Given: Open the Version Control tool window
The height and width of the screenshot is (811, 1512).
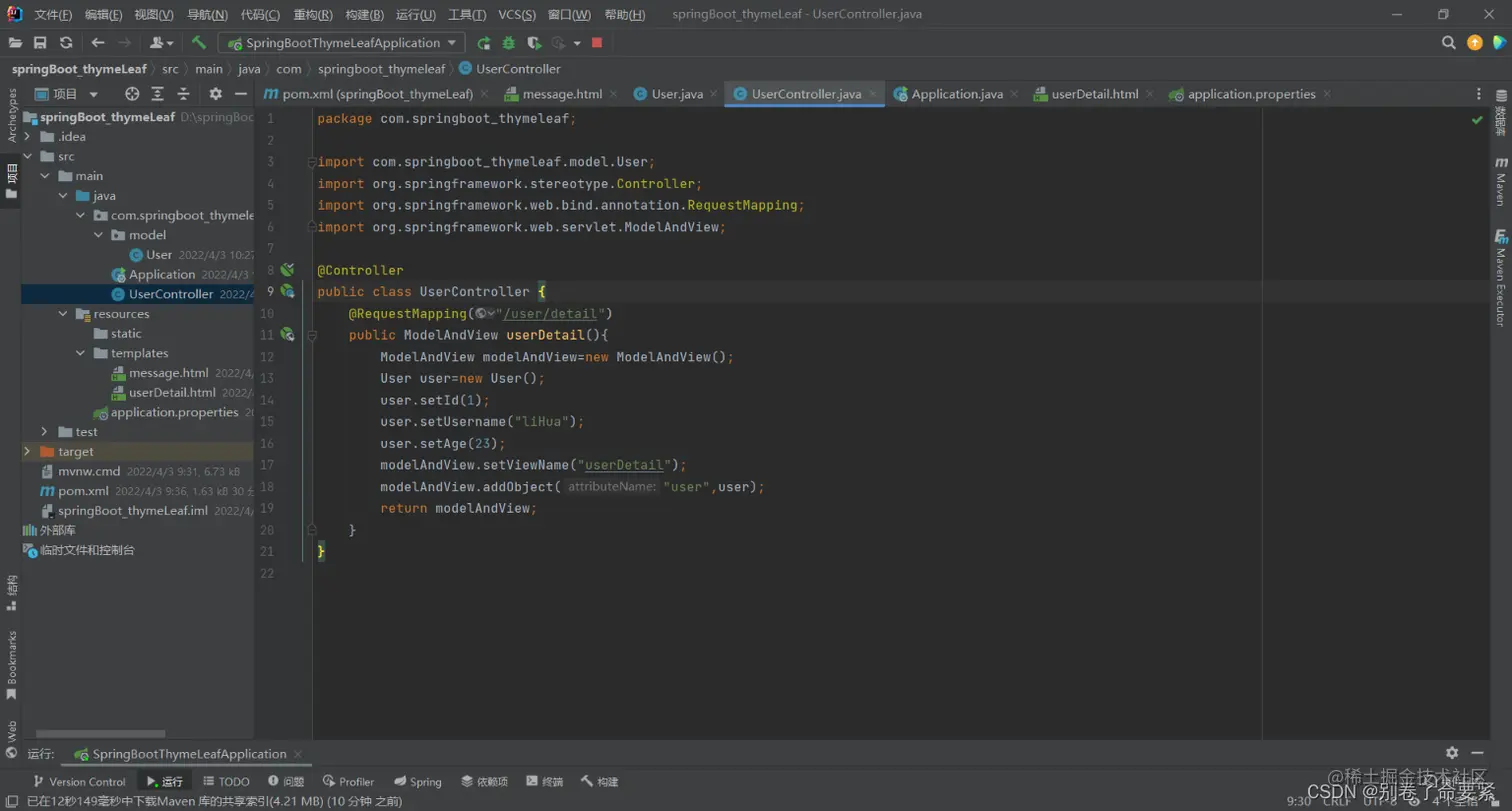Looking at the screenshot, I should coord(79,781).
